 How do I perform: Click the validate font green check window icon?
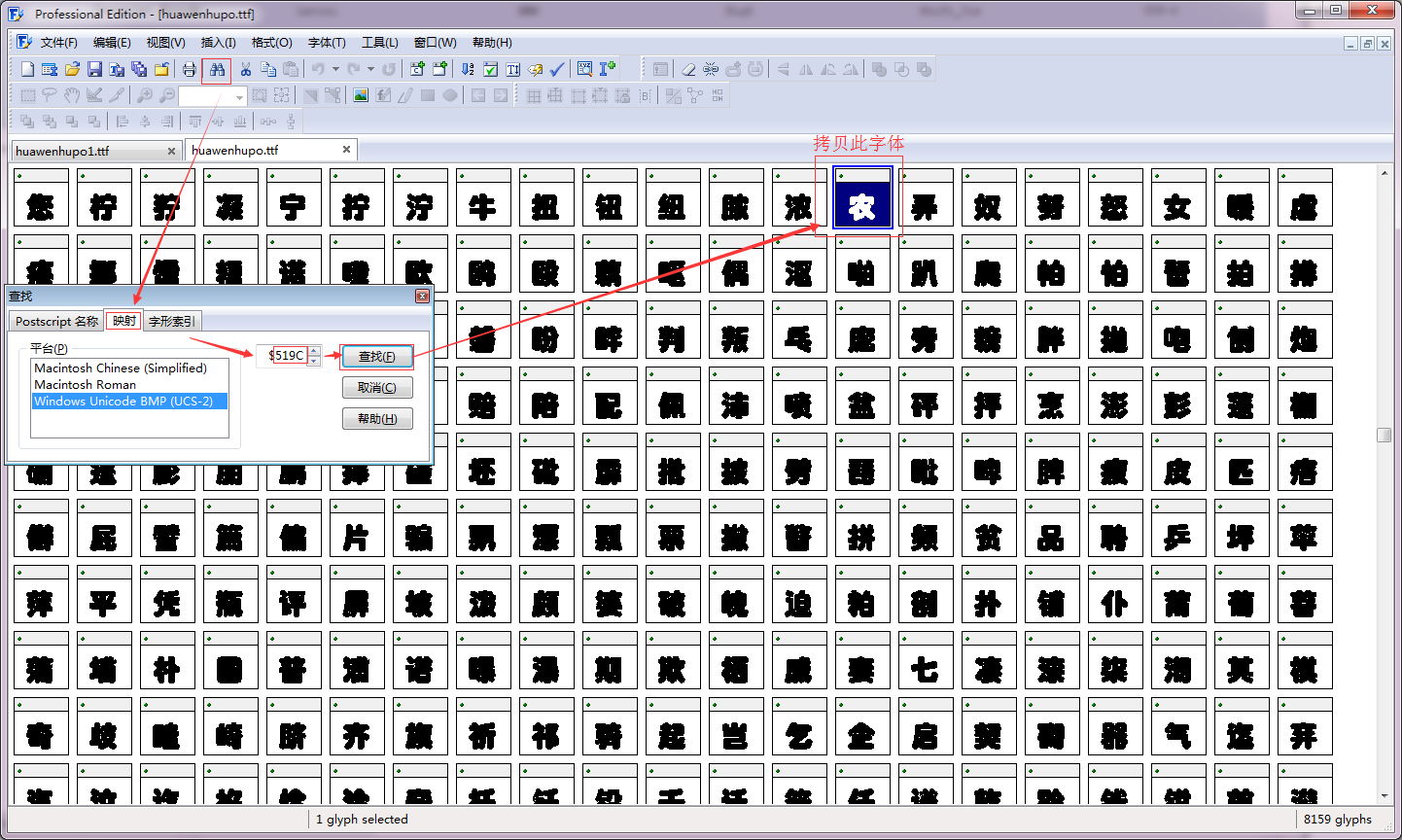[x=490, y=69]
